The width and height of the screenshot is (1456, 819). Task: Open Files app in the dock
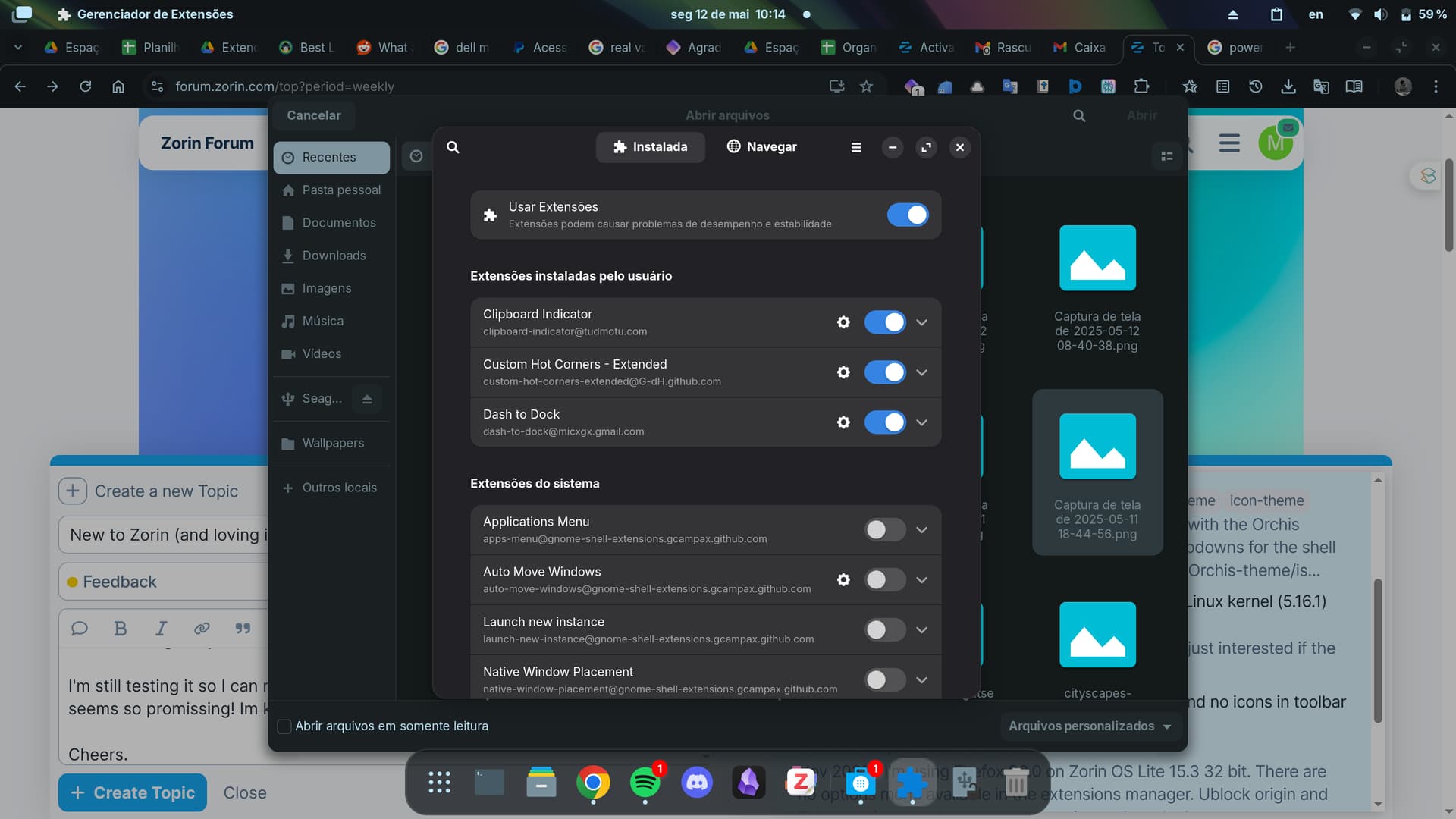point(541,782)
